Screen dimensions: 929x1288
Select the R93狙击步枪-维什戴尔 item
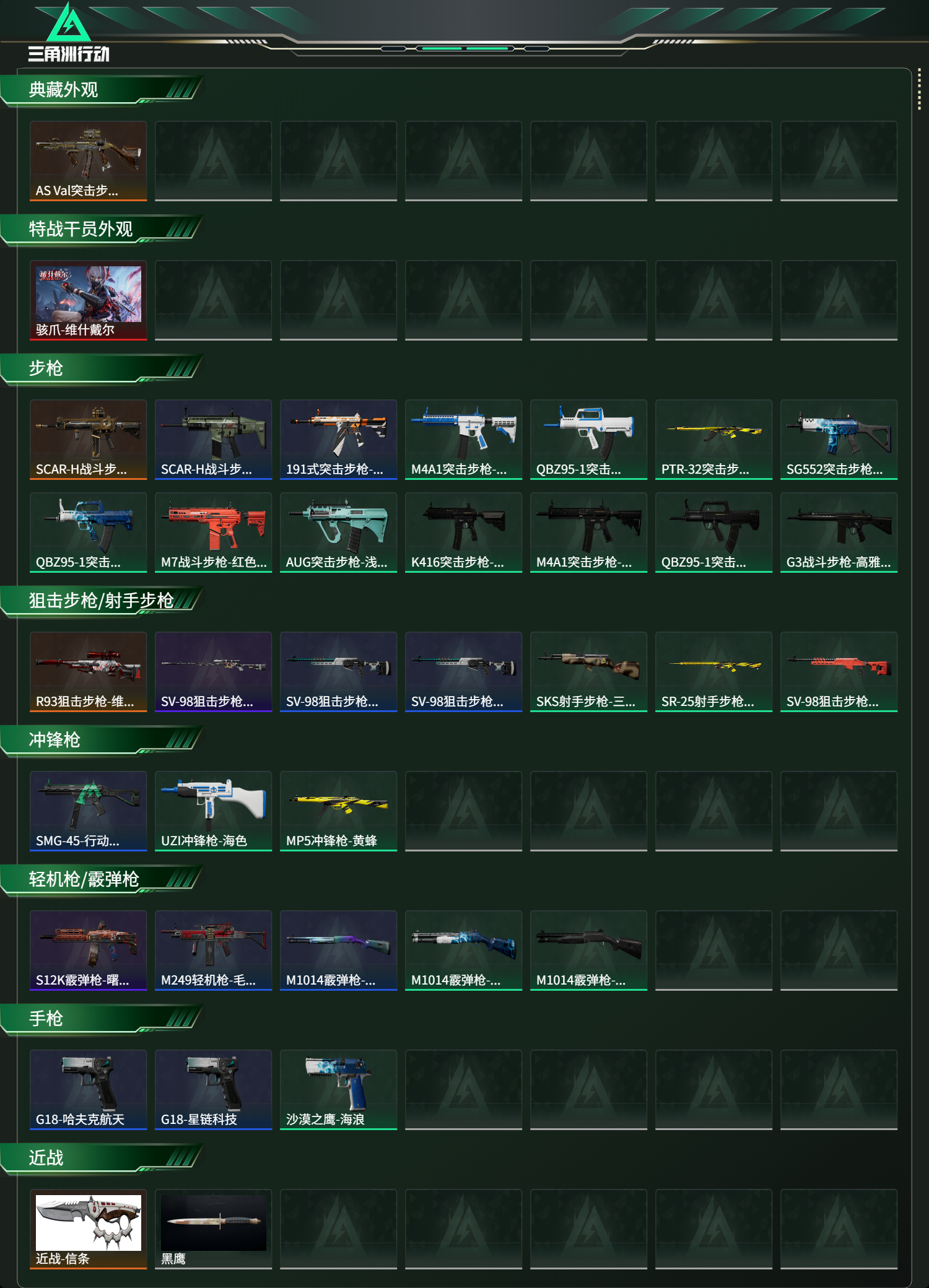tap(89, 672)
